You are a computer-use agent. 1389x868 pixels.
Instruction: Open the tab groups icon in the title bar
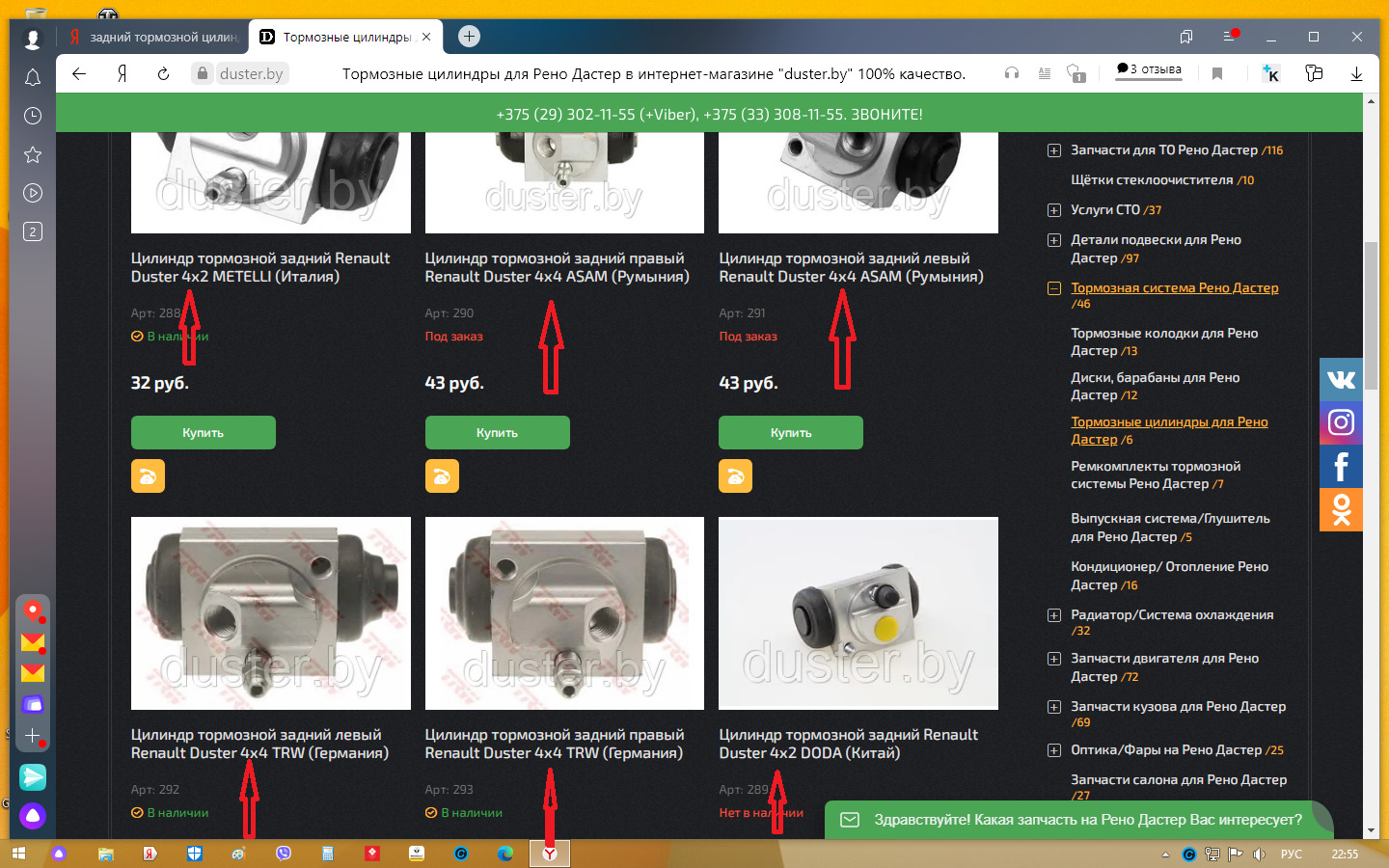[x=1186, y=37]
